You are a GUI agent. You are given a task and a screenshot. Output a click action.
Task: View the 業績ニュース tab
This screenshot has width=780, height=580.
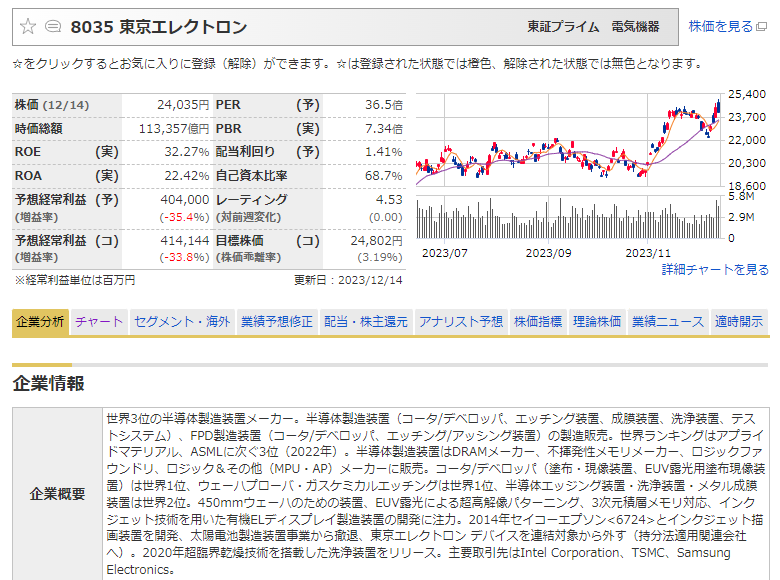point(668,322)
